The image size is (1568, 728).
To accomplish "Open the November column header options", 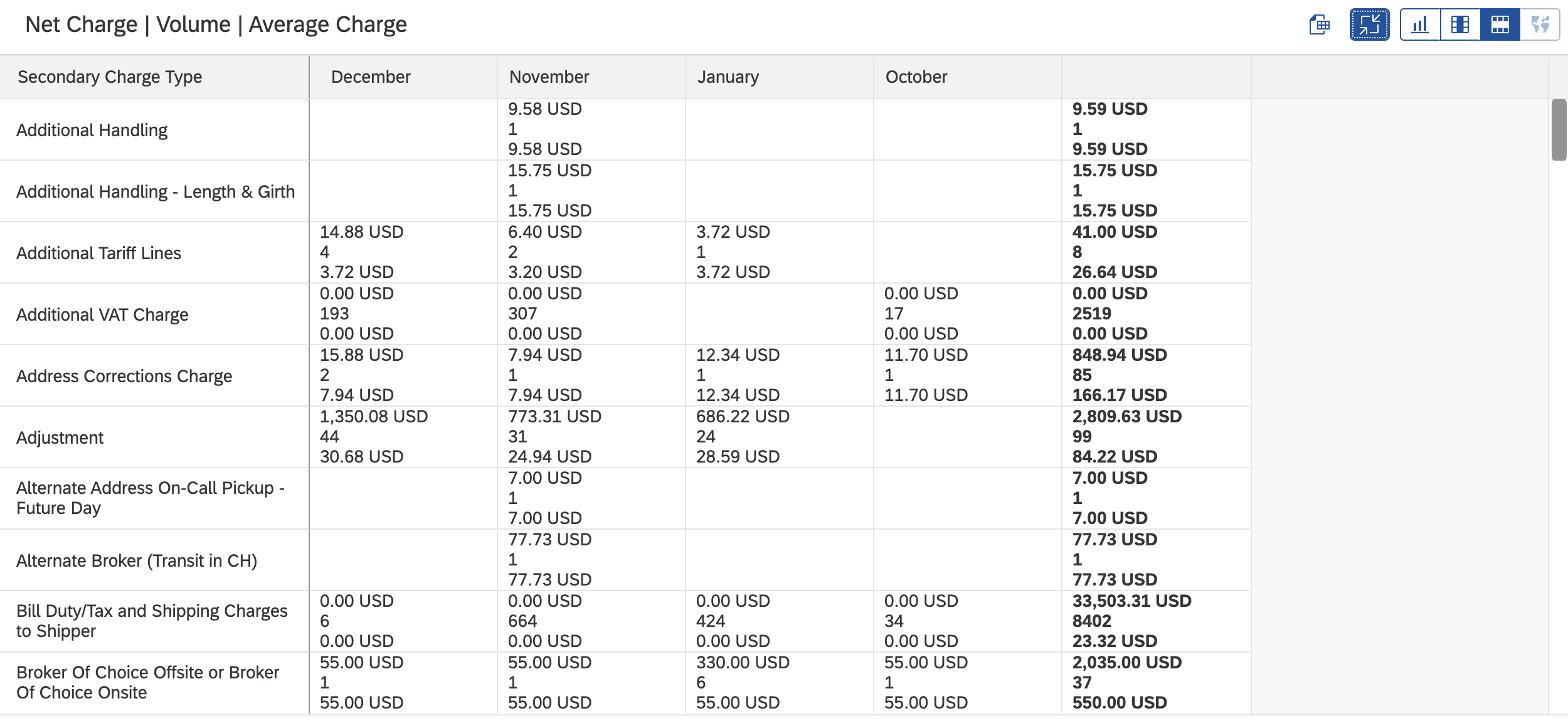I will 549,77.
